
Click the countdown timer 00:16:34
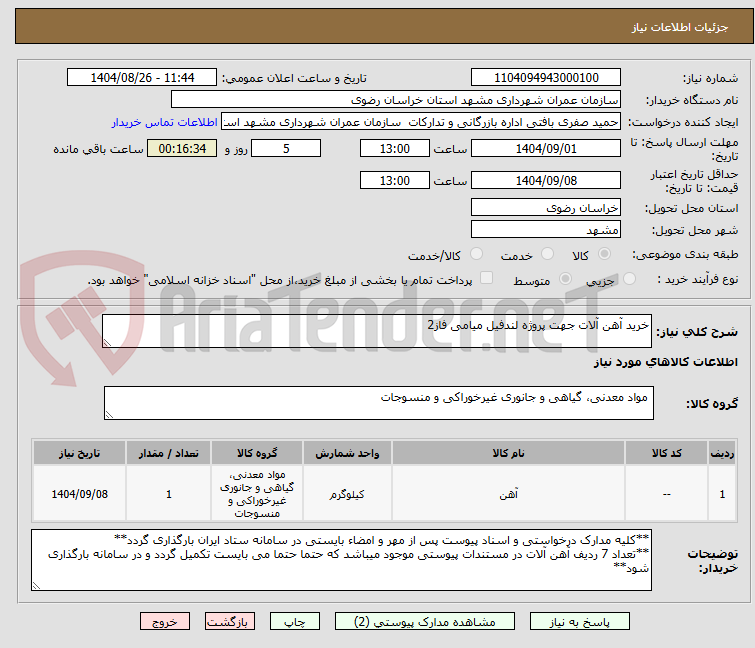click(x=182, y=148)
